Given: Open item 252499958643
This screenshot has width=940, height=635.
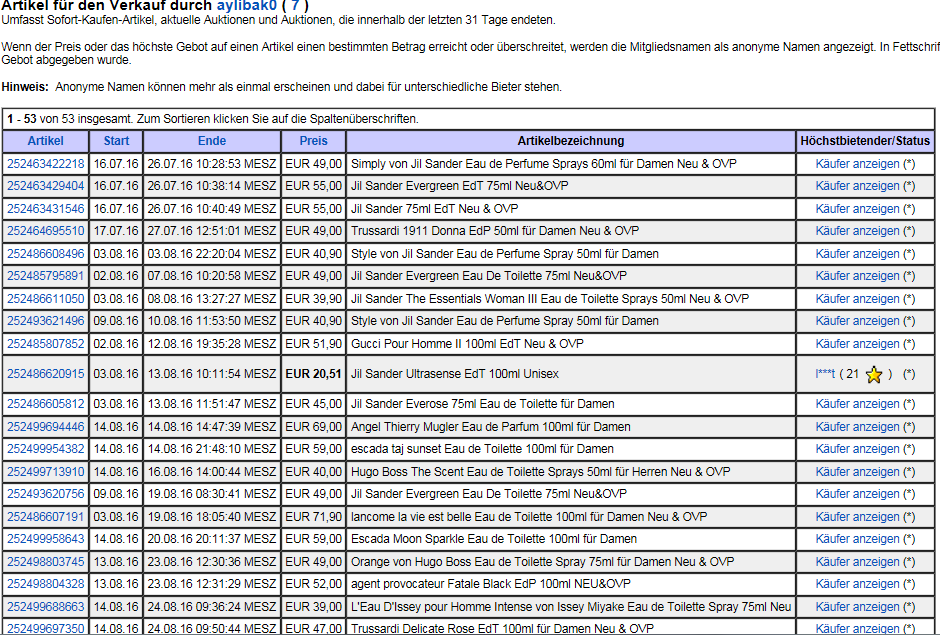Looking at the screenshot, I should tap(46, 538).
